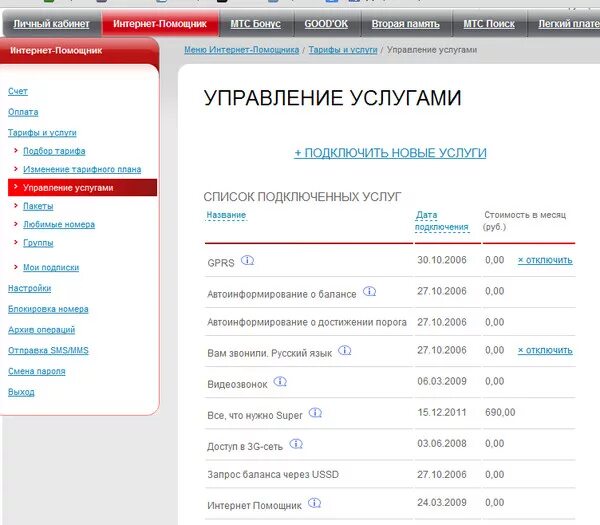The width and height of the screenshot is (600, 525).
Task: Open Любимые номера
Action: click(x=59, y=224)
